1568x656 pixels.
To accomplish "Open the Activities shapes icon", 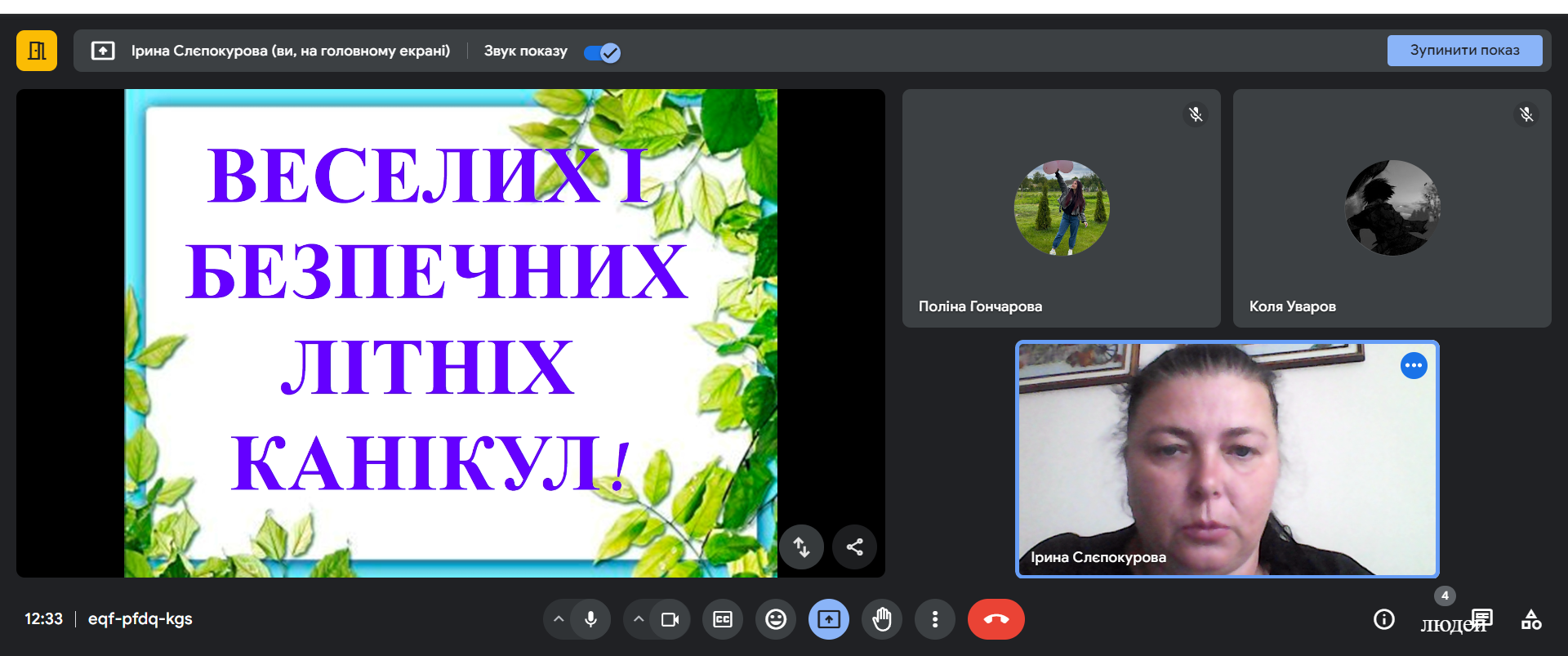I will (x=1531, y=619).
